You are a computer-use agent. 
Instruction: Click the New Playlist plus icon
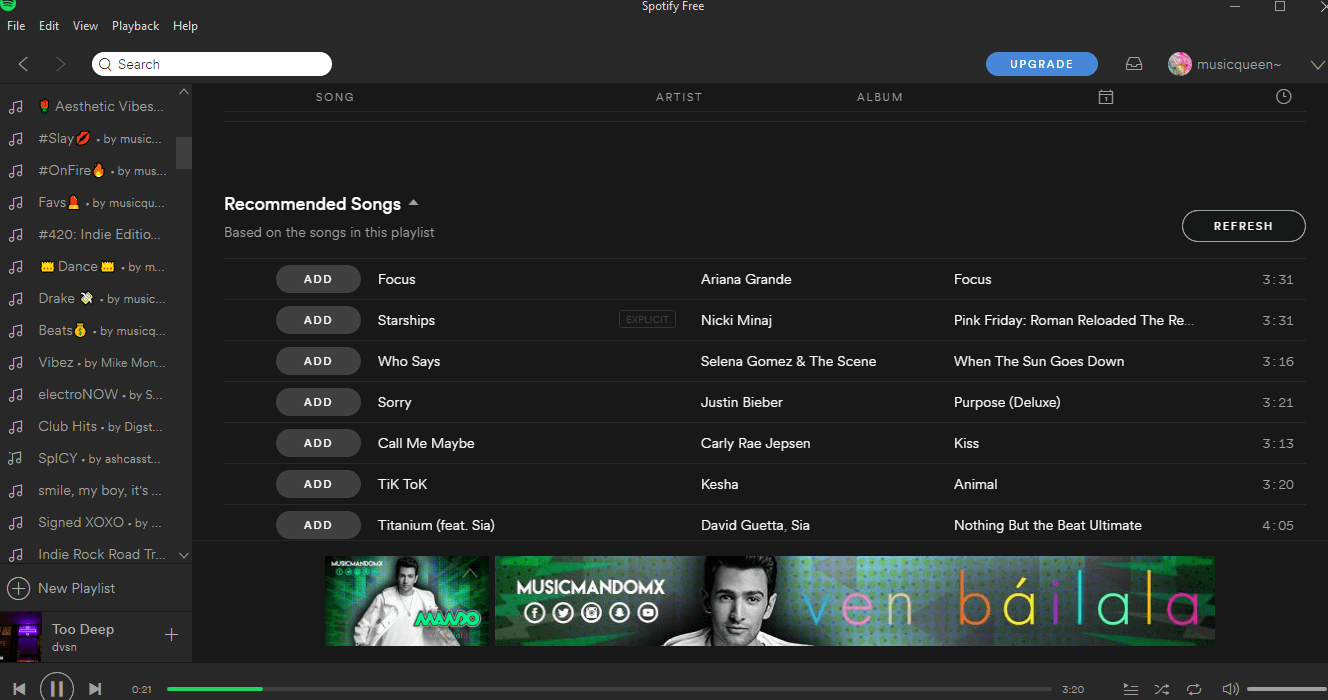[x=18, y=588]
